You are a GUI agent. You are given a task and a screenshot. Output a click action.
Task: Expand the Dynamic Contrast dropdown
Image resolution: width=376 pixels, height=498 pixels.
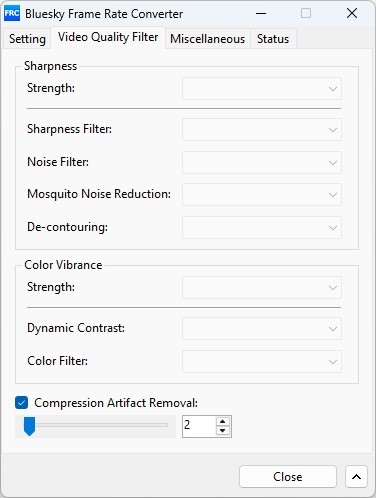(x=262, y=328)
